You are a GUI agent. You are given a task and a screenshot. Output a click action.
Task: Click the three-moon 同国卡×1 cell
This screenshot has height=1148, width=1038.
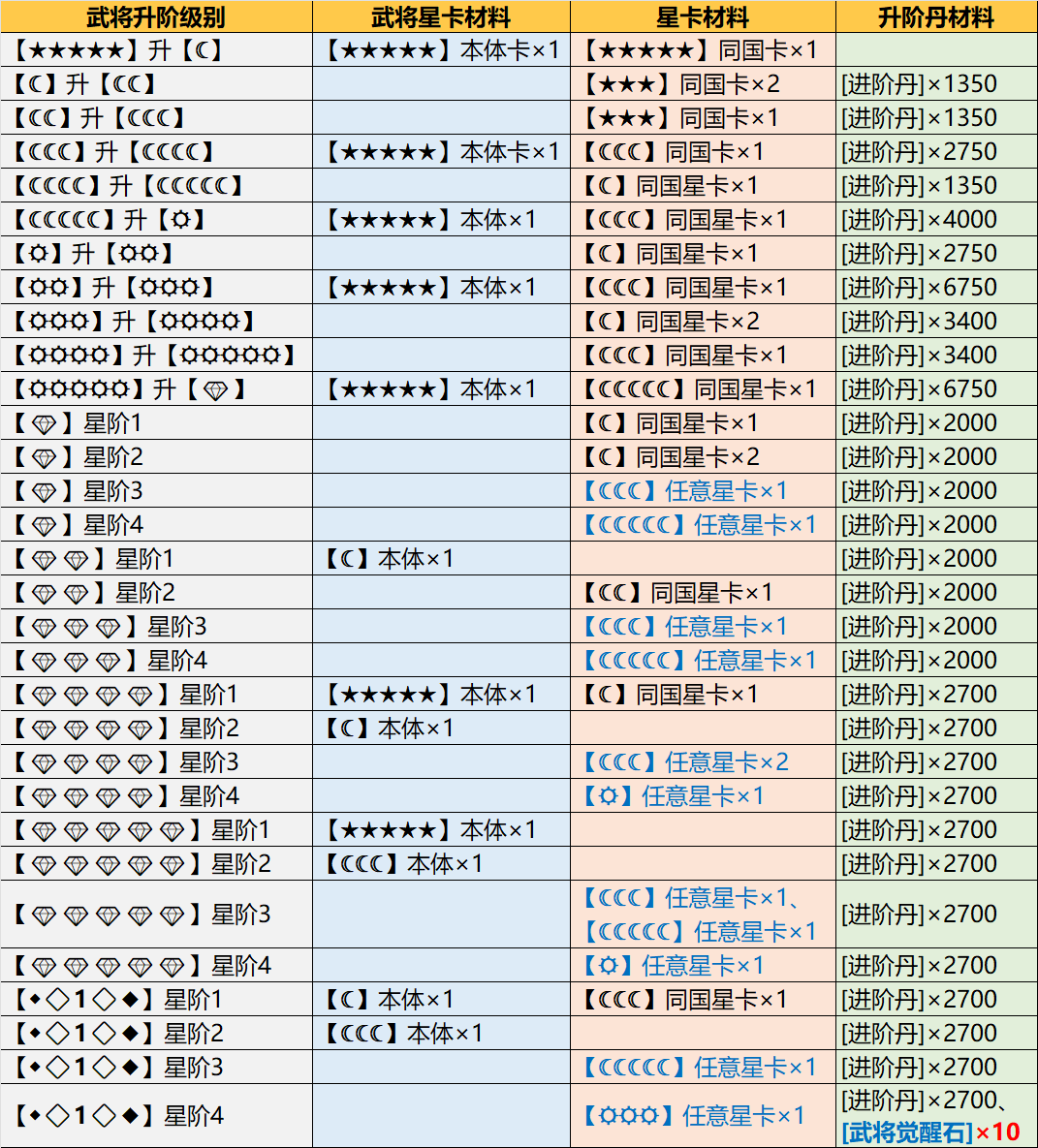pos(703,151)
